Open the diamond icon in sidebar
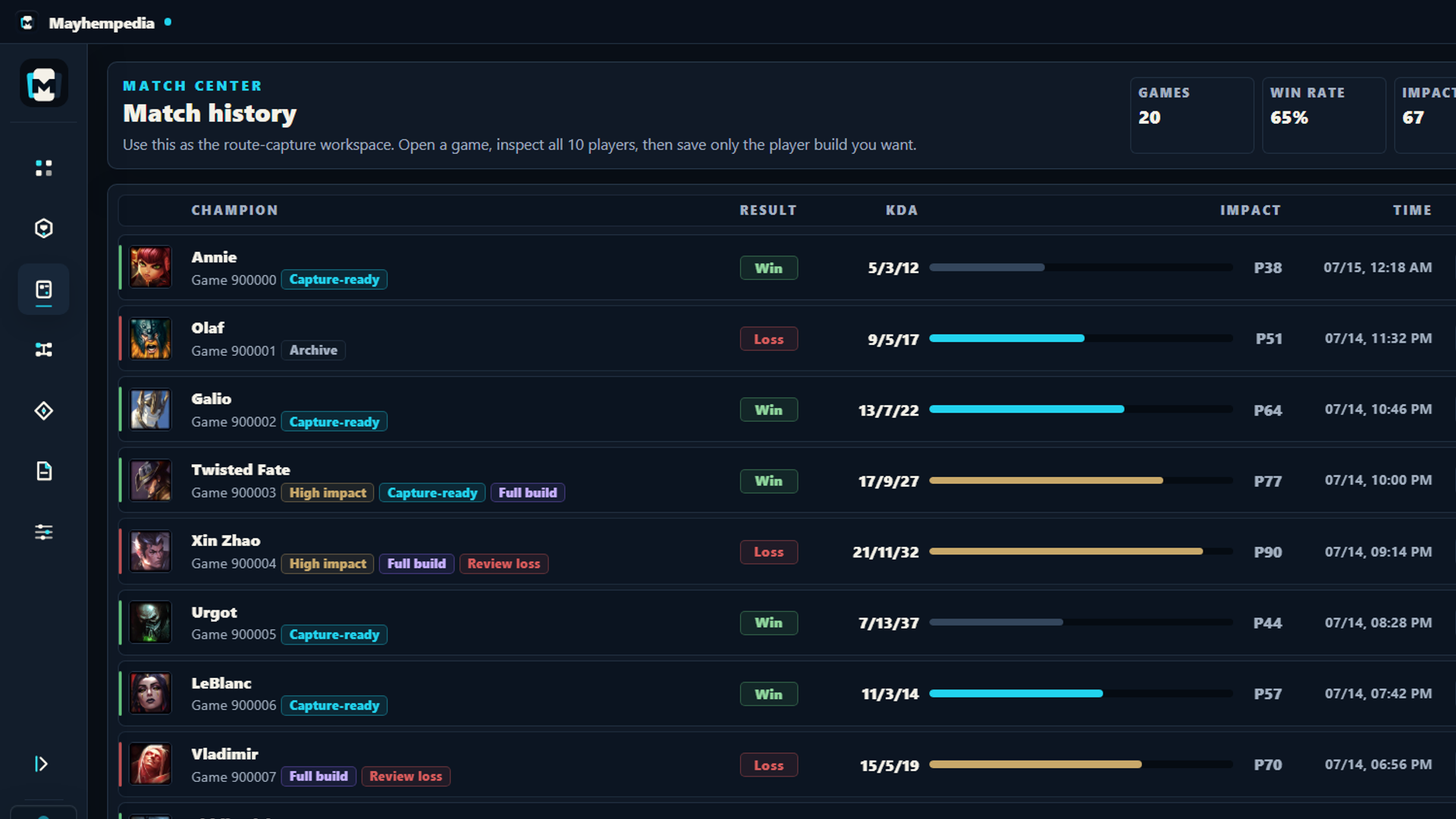This screenshot has width=1456, height=819. pos(43,410)
